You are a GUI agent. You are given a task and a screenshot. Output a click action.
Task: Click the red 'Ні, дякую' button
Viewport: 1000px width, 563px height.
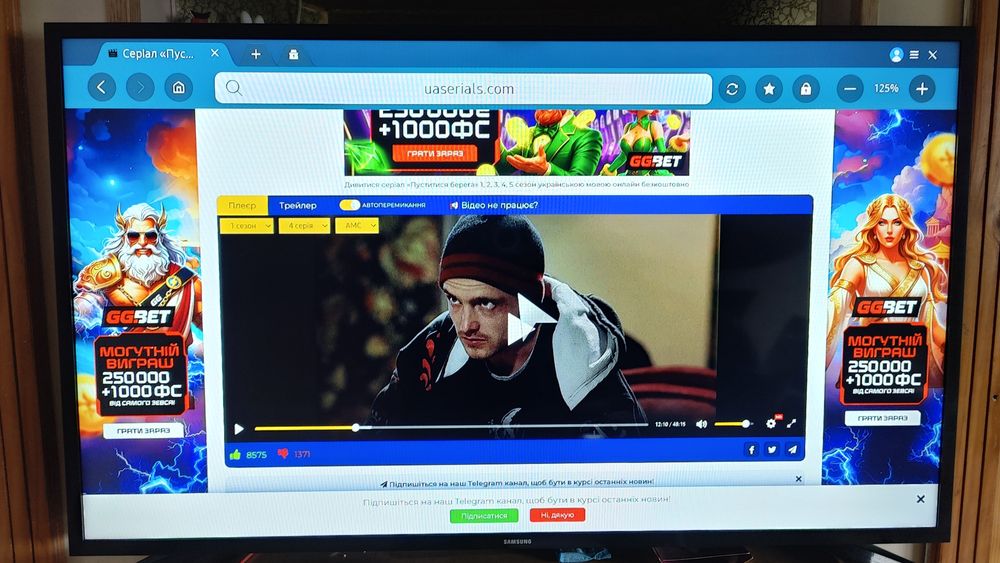(557, 515)
